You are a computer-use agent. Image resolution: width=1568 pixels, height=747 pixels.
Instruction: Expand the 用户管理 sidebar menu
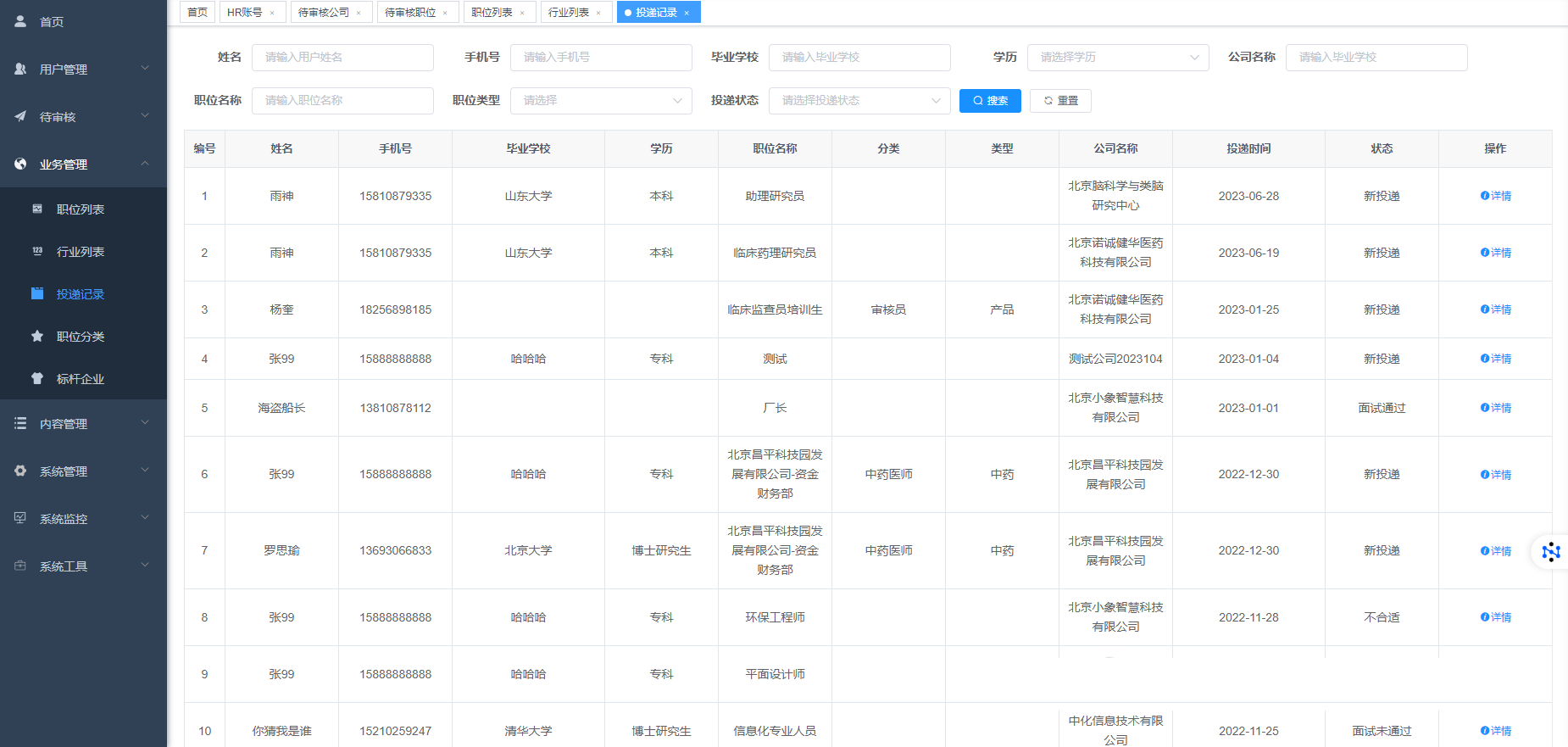click(83, 69)
